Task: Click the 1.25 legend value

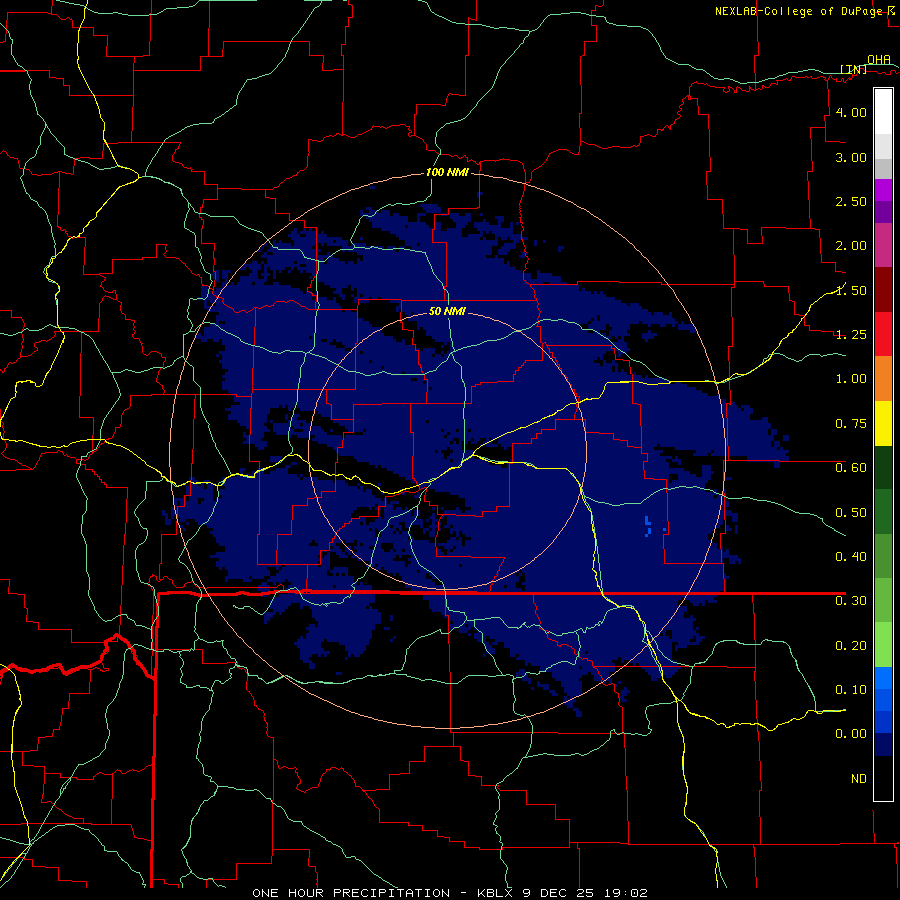Action: pyautogui.click(x=851, y=335)
